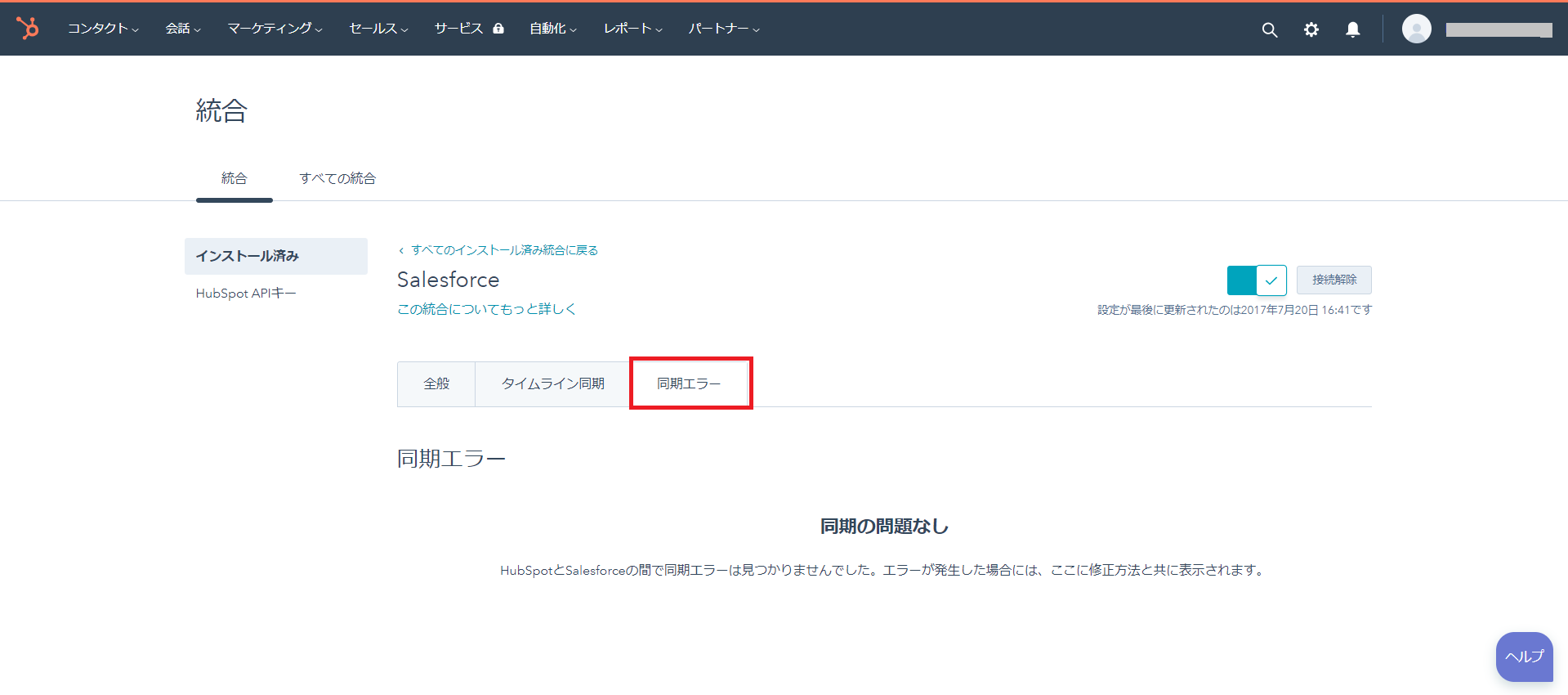The width and height of the screenshot is (1568, 695).
Task: Open the ヘルプ chat widget
Action: point(1524,657)
